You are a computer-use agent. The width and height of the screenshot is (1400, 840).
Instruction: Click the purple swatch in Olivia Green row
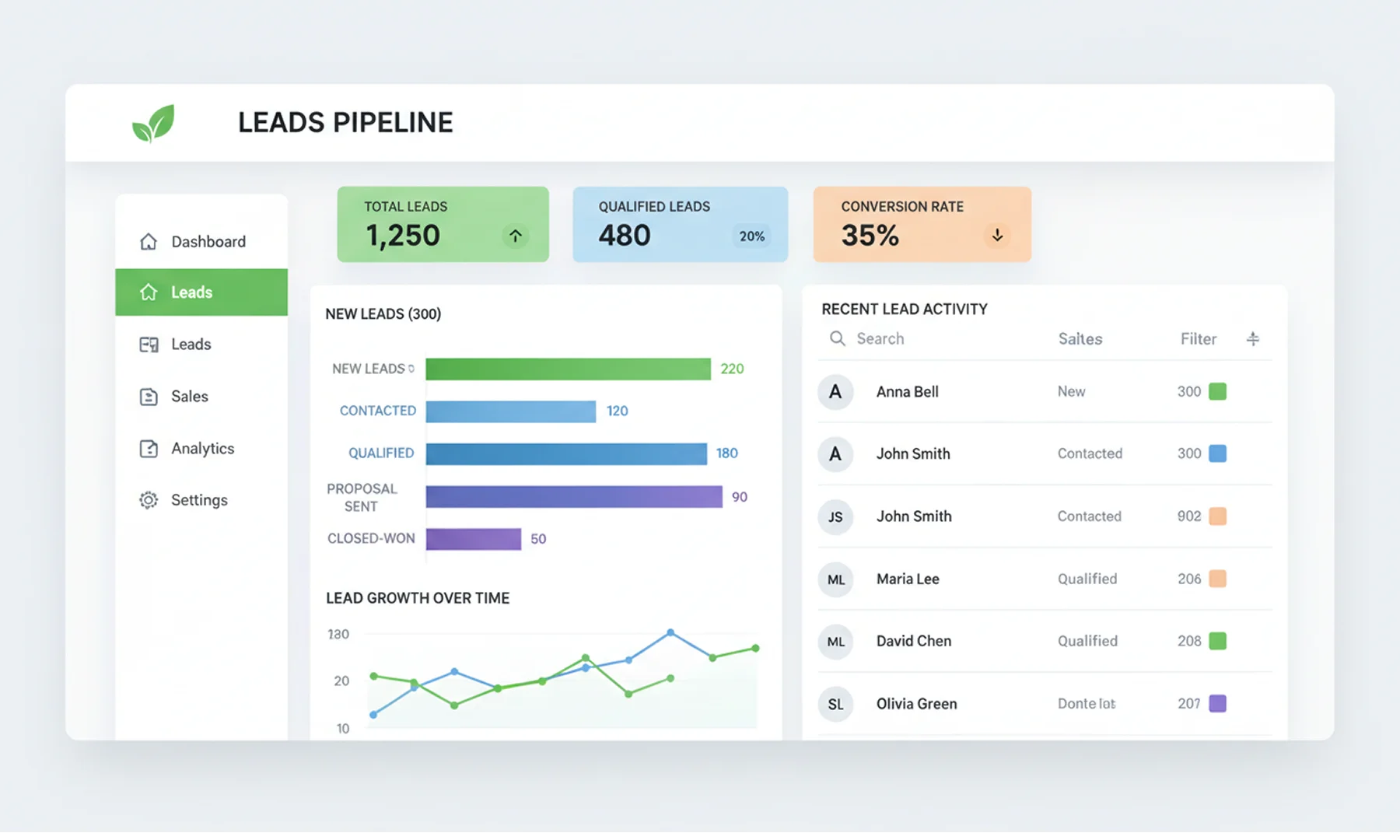(1218, 704)
